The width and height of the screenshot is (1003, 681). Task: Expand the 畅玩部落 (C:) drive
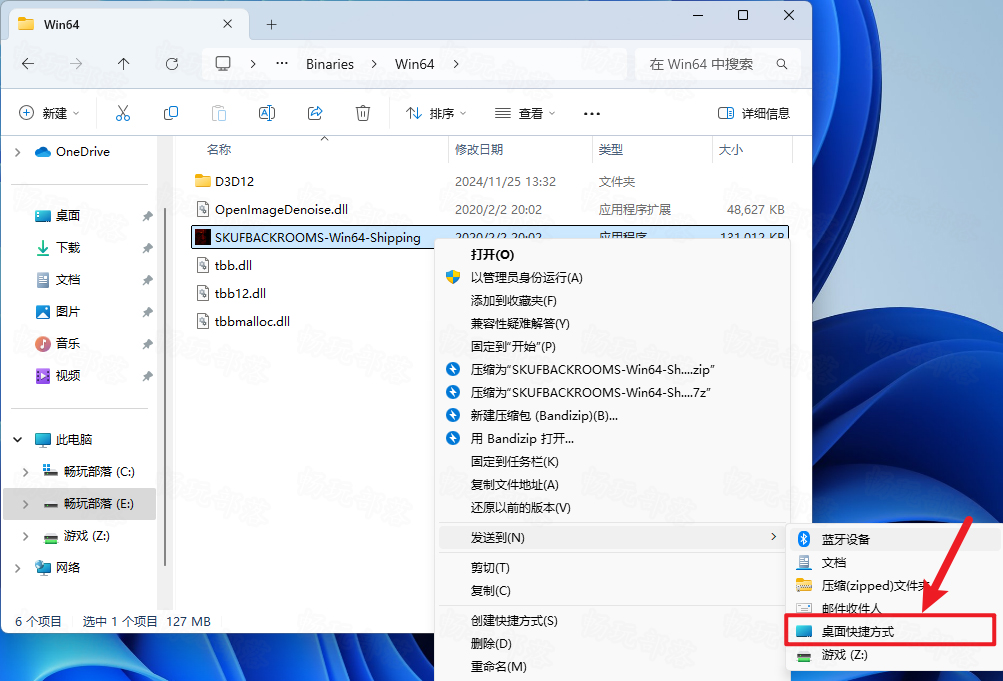point(26,472)
